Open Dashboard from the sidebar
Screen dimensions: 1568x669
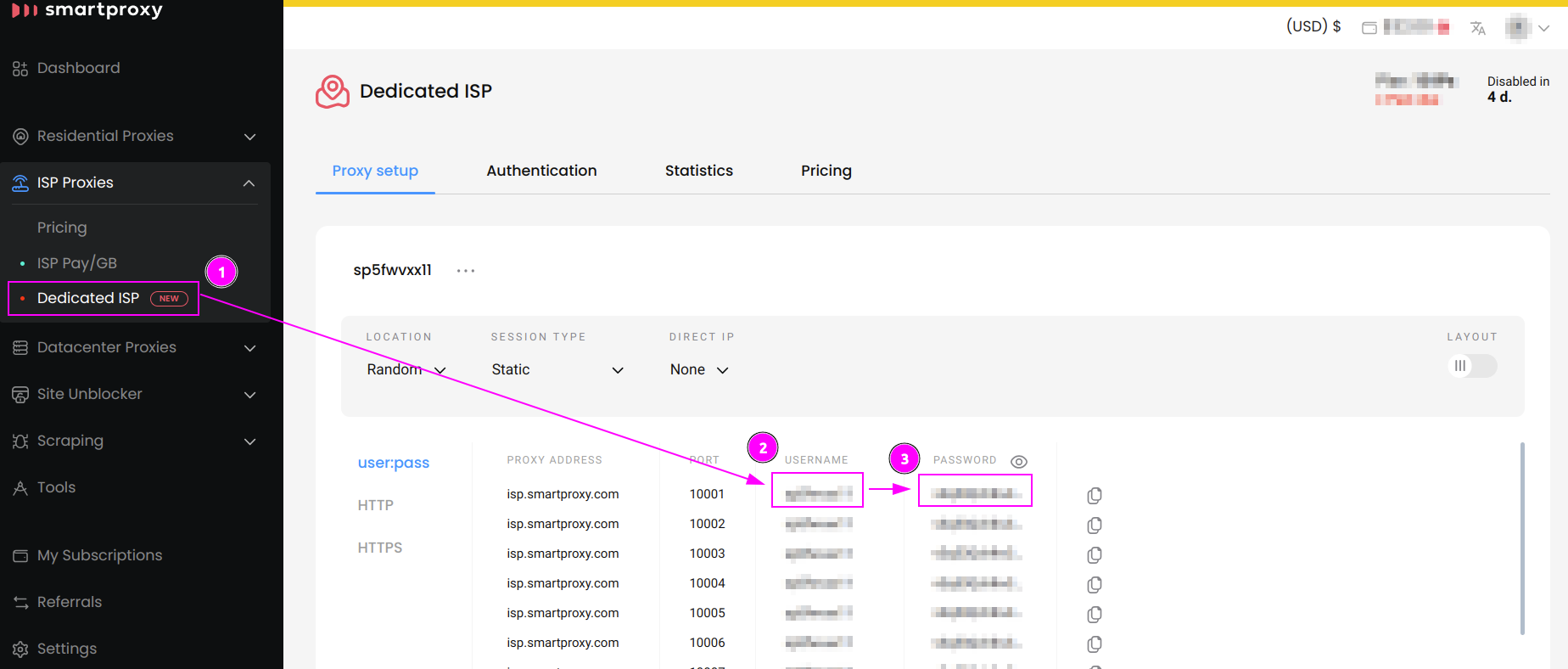point(78,68)
